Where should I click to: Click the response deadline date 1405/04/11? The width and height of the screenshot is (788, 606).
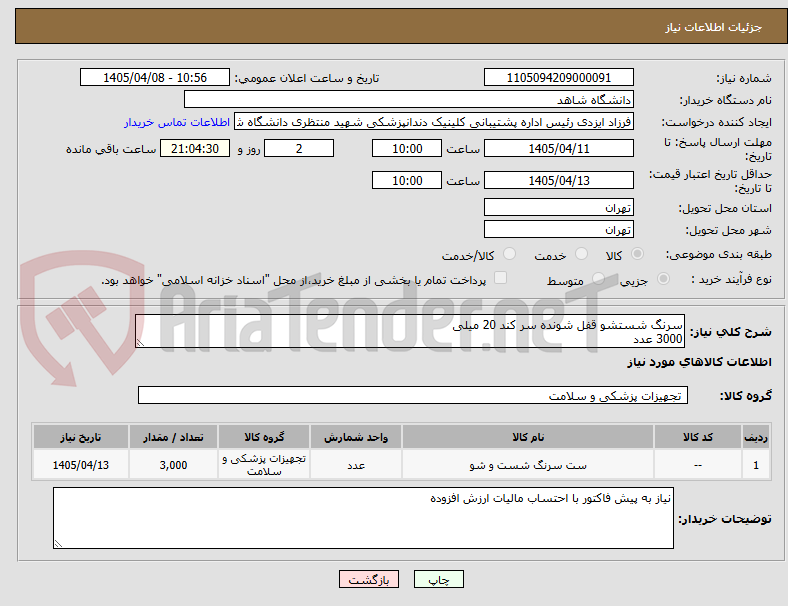click(x=558, y=149)
